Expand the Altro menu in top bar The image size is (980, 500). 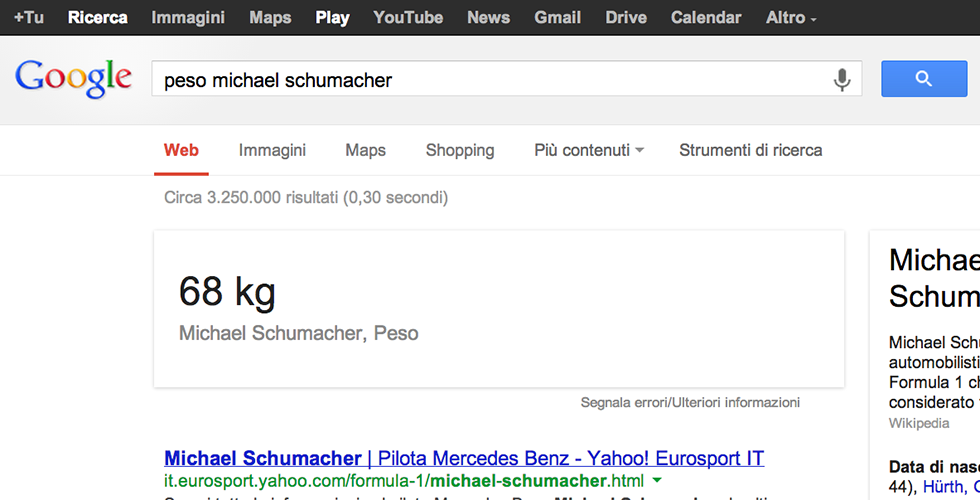click(x=791, y=18)
